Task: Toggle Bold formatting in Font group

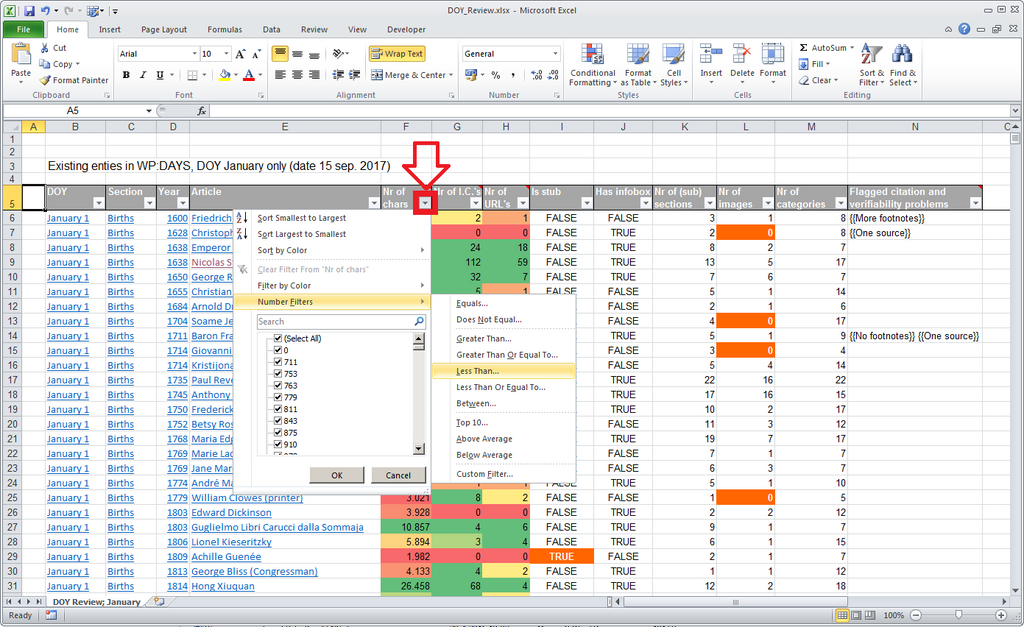Action: tap(126, 75)
